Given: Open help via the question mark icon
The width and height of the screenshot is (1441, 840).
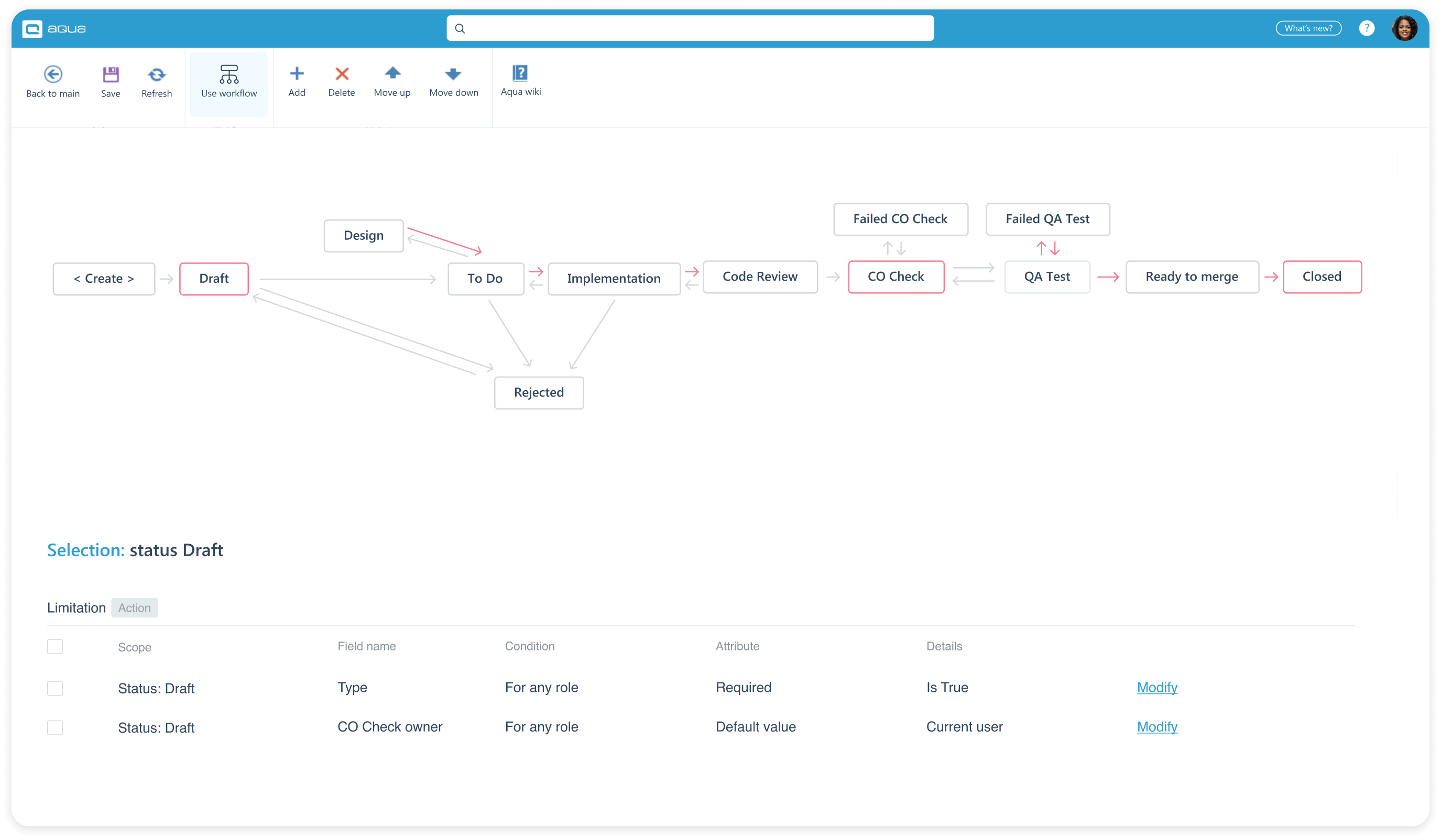Looking at the screenshot, I should [1367, 28].
